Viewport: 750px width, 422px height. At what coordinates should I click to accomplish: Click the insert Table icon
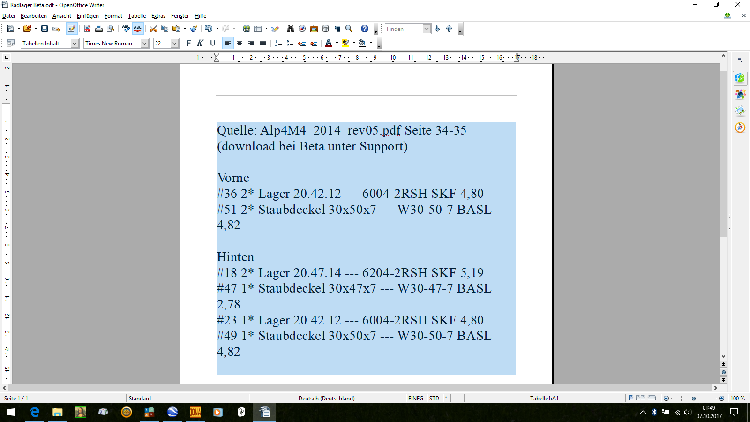tap(258, 29)
